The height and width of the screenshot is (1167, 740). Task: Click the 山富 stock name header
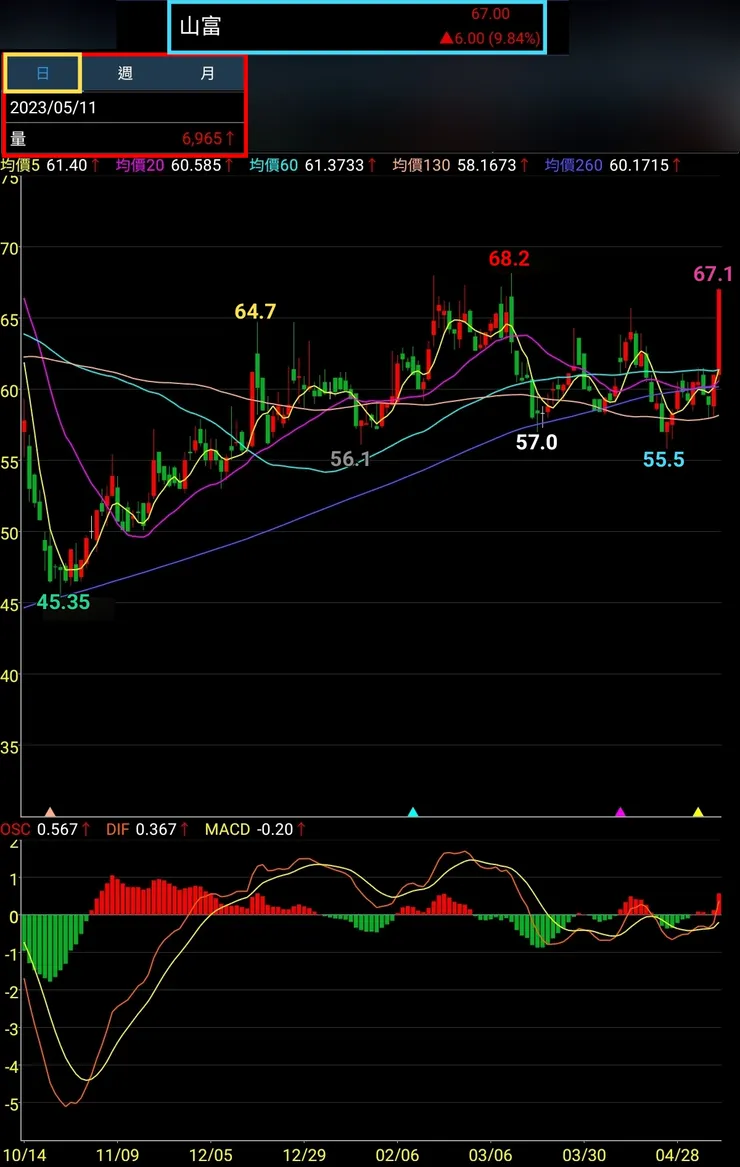pos(201,27)
